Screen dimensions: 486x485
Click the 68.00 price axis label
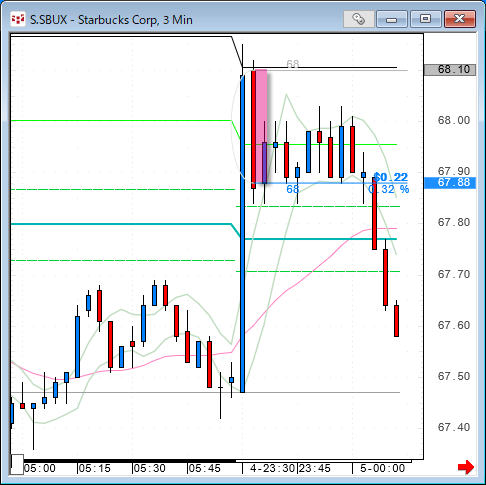pos(454,120)
